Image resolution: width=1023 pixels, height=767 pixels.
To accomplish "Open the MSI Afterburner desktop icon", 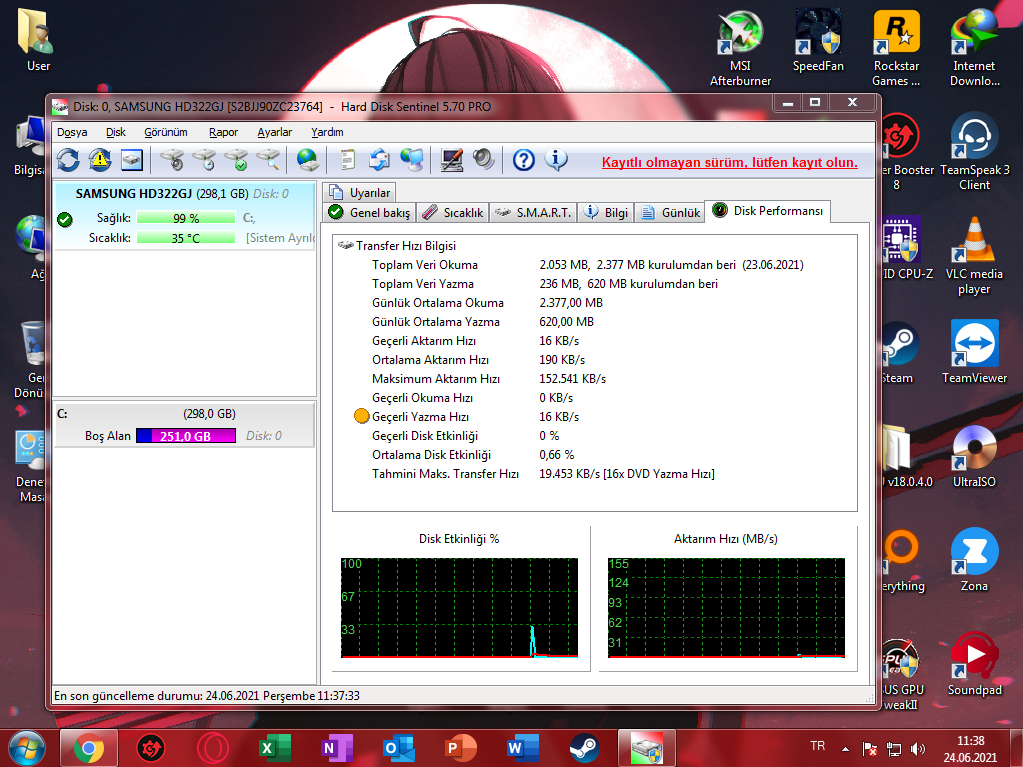I will click(x=741, y=49).
